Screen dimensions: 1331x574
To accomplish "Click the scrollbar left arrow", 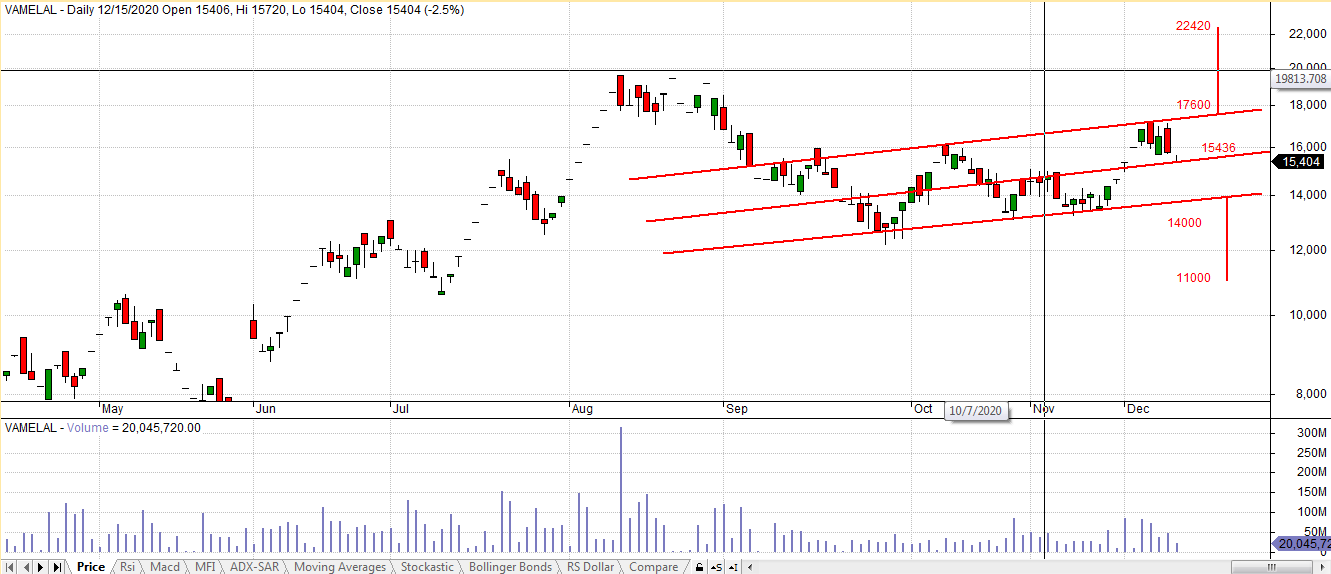I will point(750,567).
